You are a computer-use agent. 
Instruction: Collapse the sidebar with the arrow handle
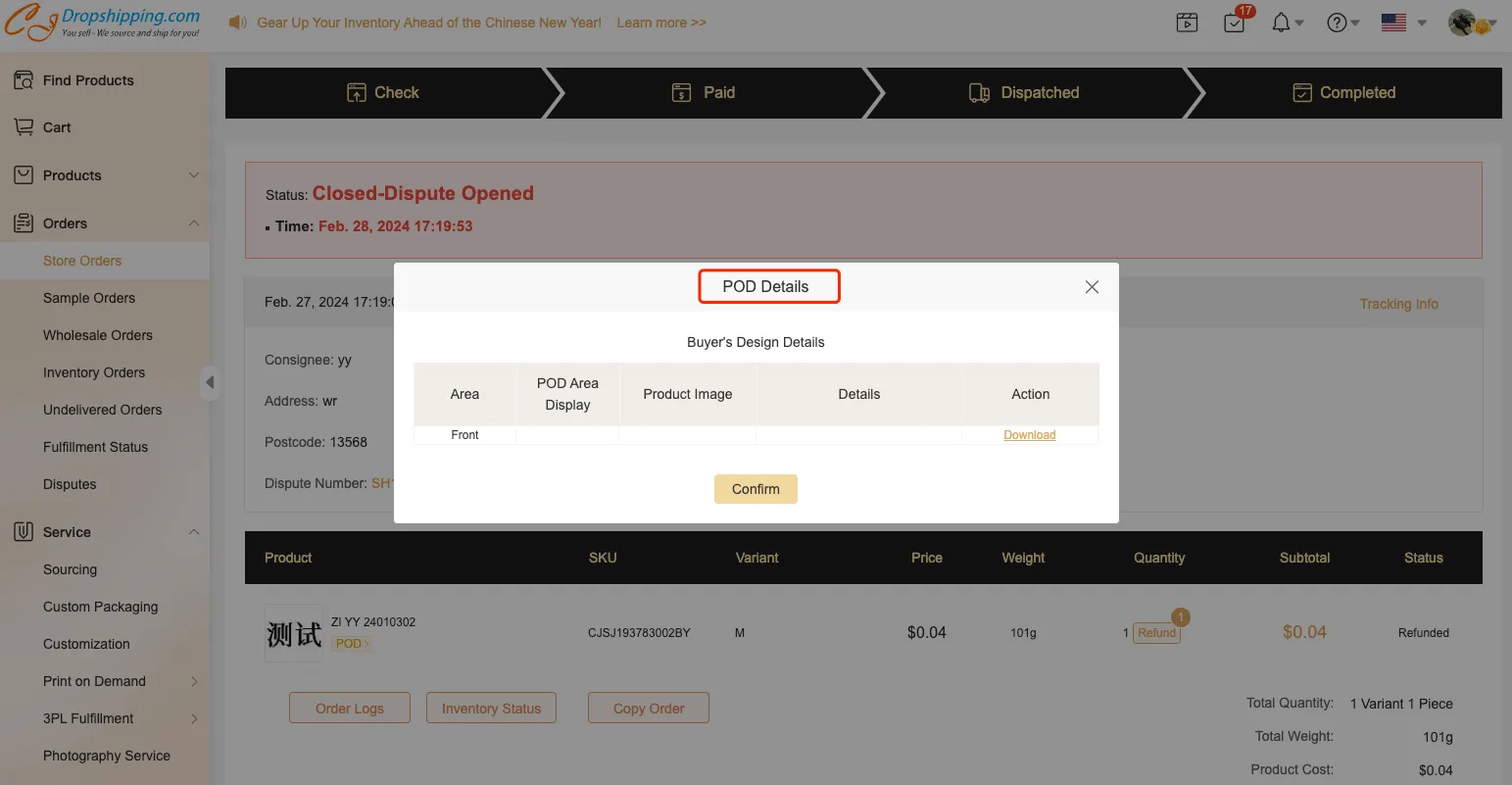(209, 382)
